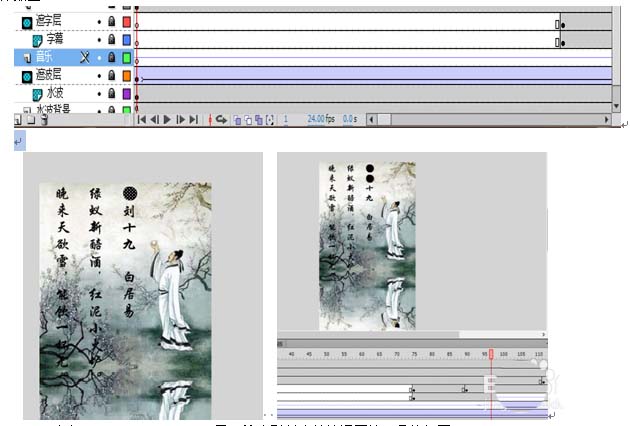The width and height of the screenshot is (630, 426).
Task: Click orange outline color swatch of 遮波层
Action: 127,76
